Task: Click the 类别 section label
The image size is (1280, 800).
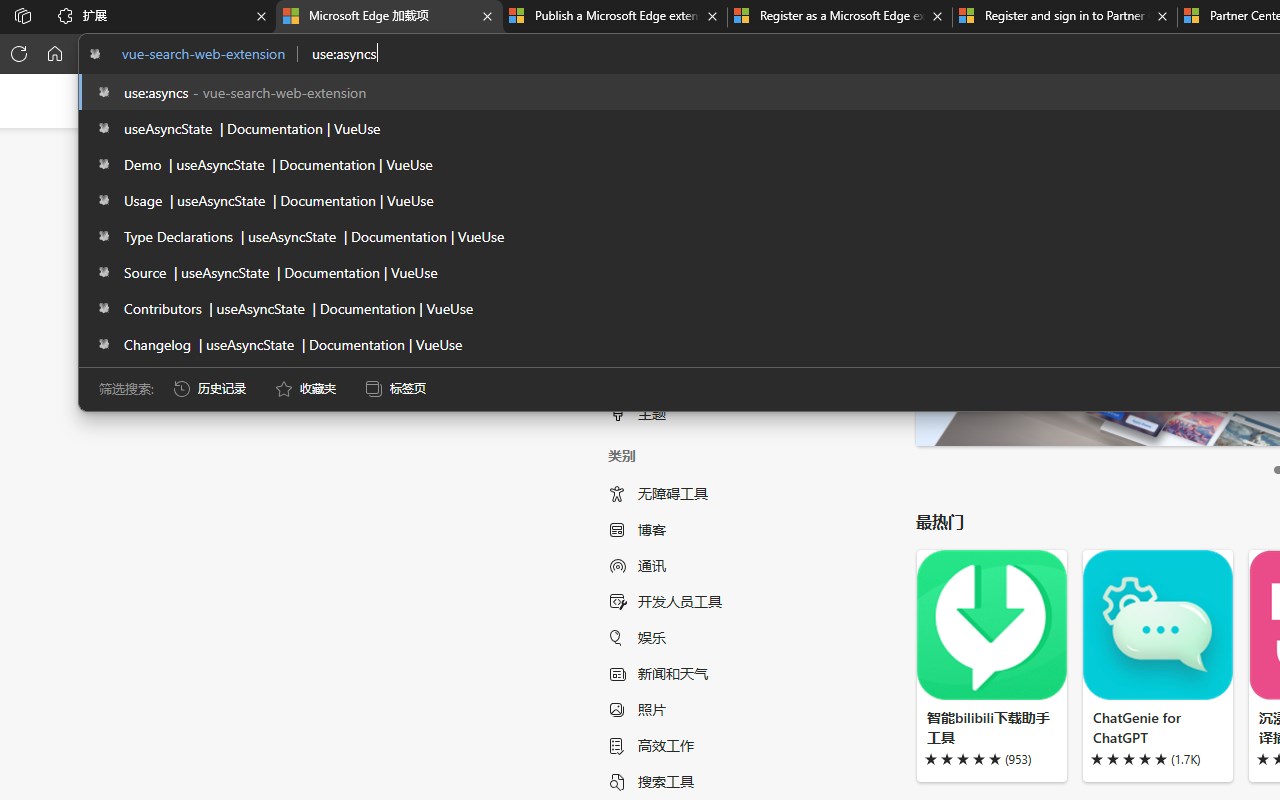Action: point(622,456)
